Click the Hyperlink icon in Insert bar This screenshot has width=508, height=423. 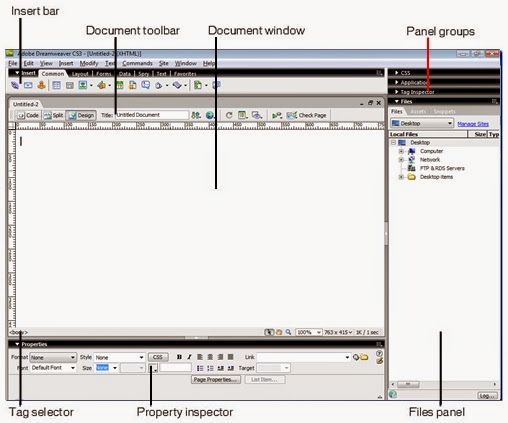[15, 85]
